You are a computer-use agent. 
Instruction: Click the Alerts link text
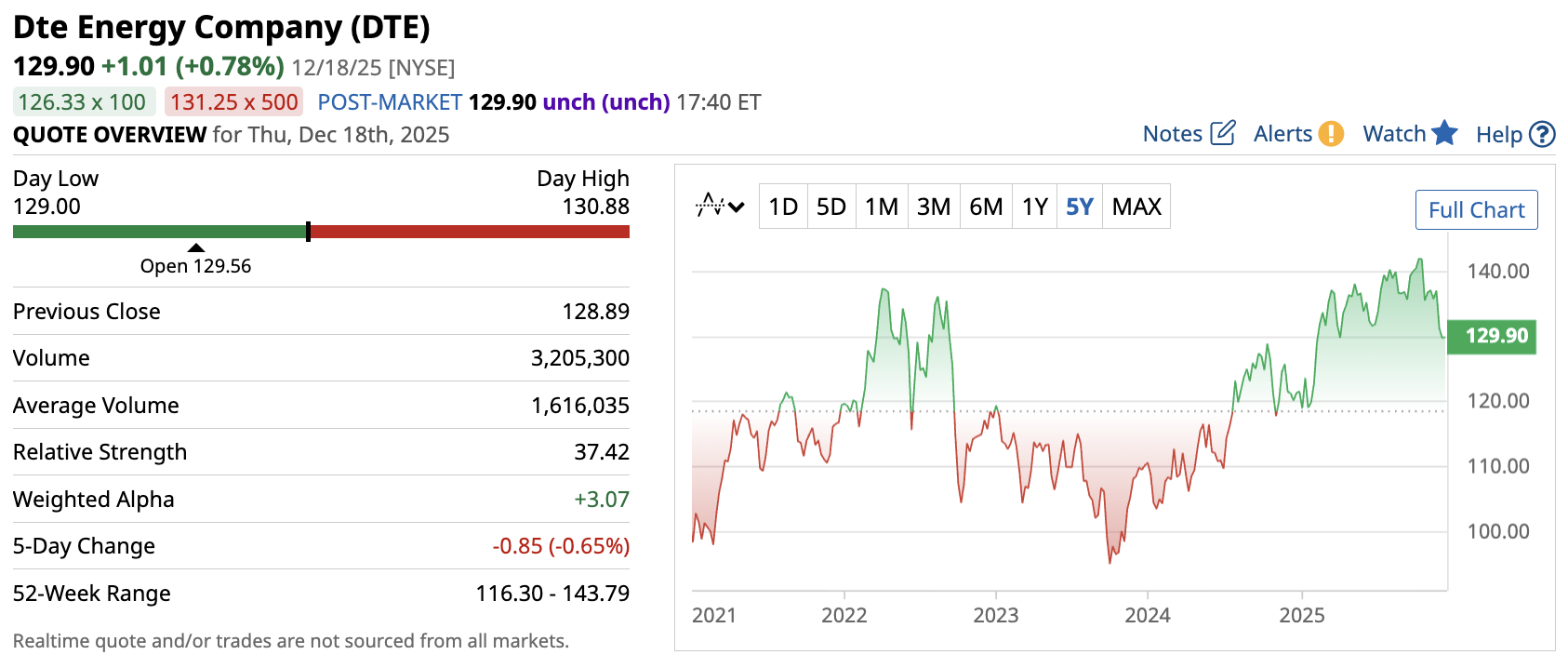pos(1282,134)
